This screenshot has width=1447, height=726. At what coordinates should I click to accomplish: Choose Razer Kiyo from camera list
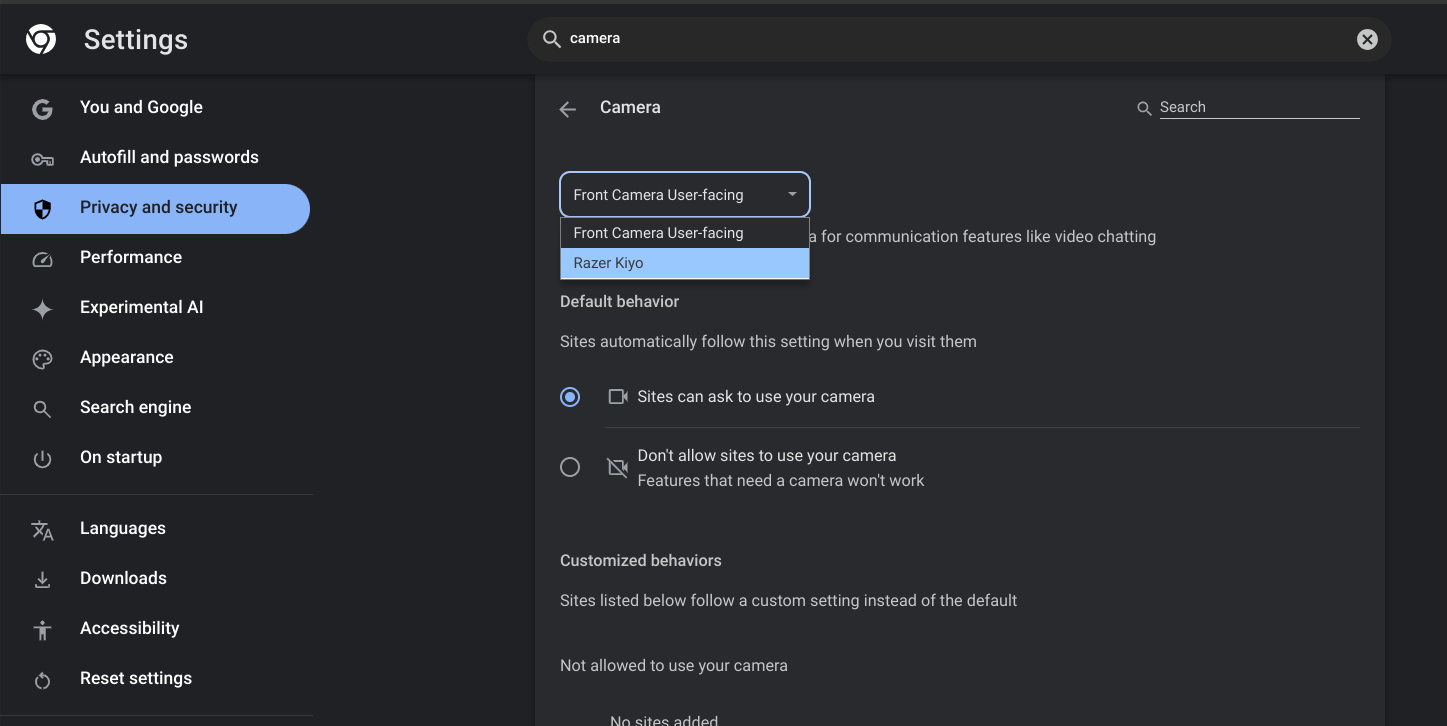click(684, 263)
